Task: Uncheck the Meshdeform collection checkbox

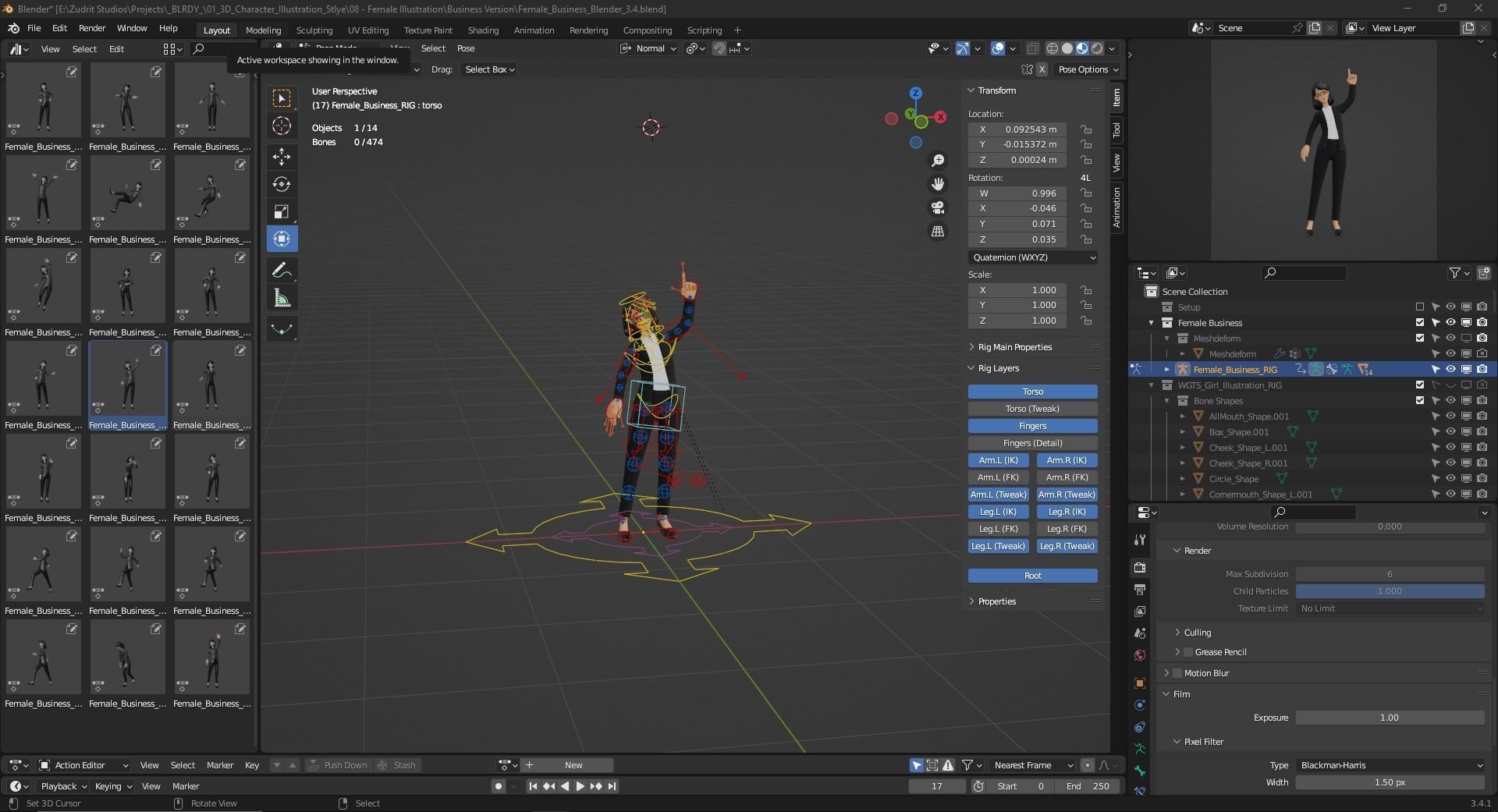Action: tap(1420, 338)
